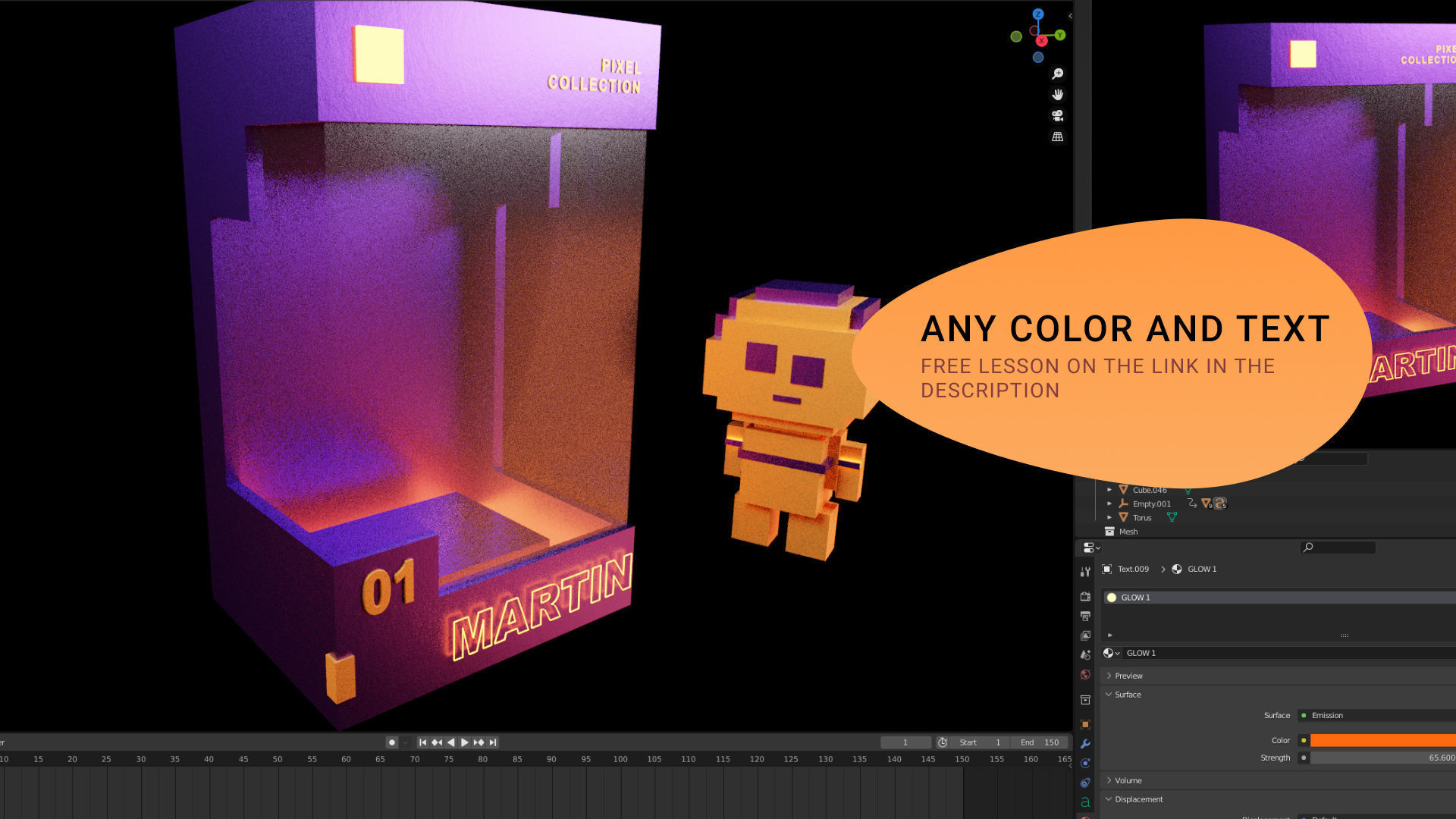Click the Text.009 object icon in breadcrumb

coord(1107,569)
